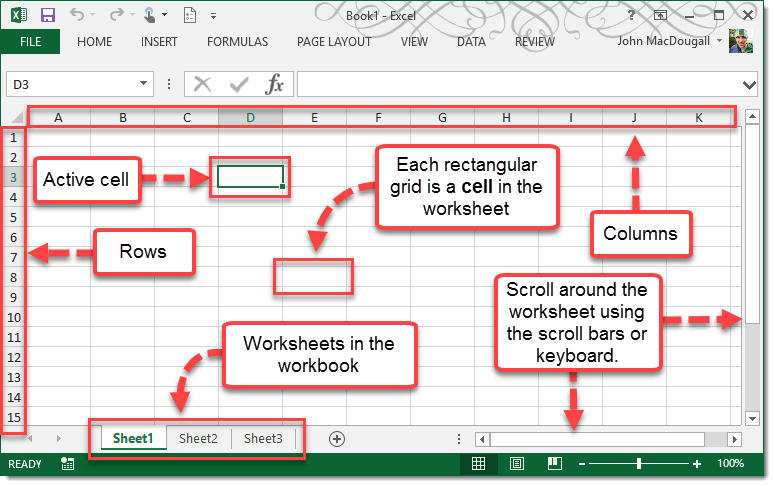Switch to Page Layout view icon
774x486 pixels.
coord(517,463)
